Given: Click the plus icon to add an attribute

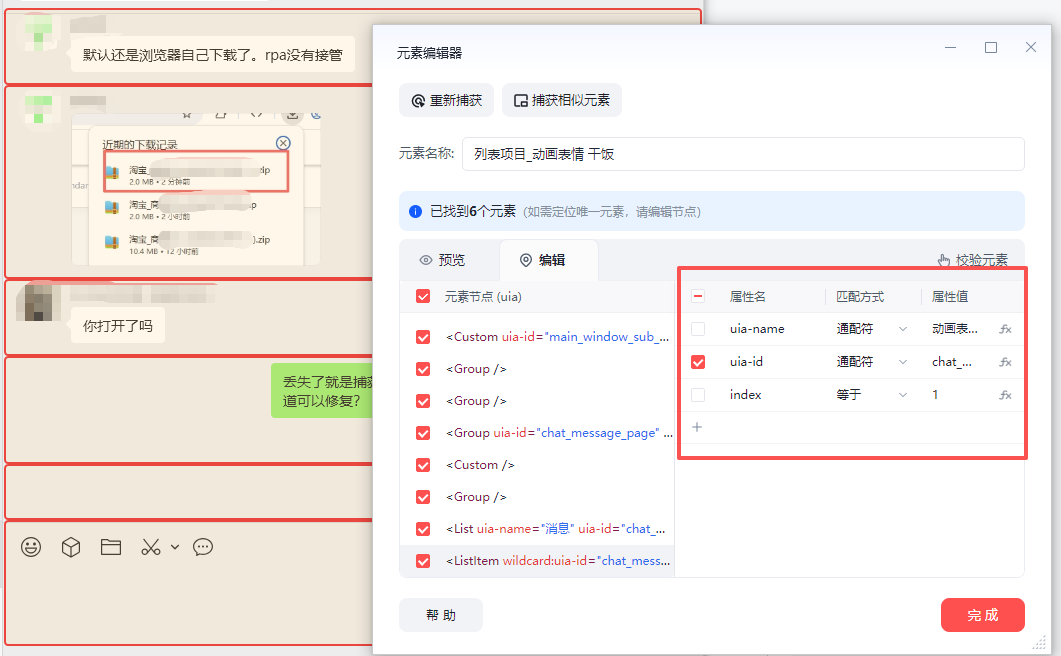Looking at the screenshot, I should click(697, 427).
